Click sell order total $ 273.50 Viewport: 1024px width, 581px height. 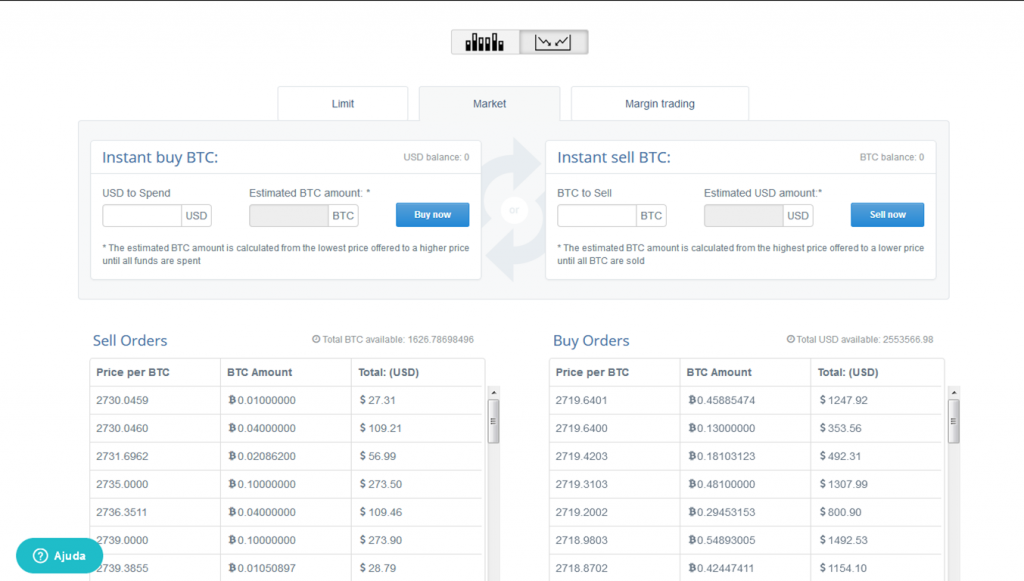[381, 484]
